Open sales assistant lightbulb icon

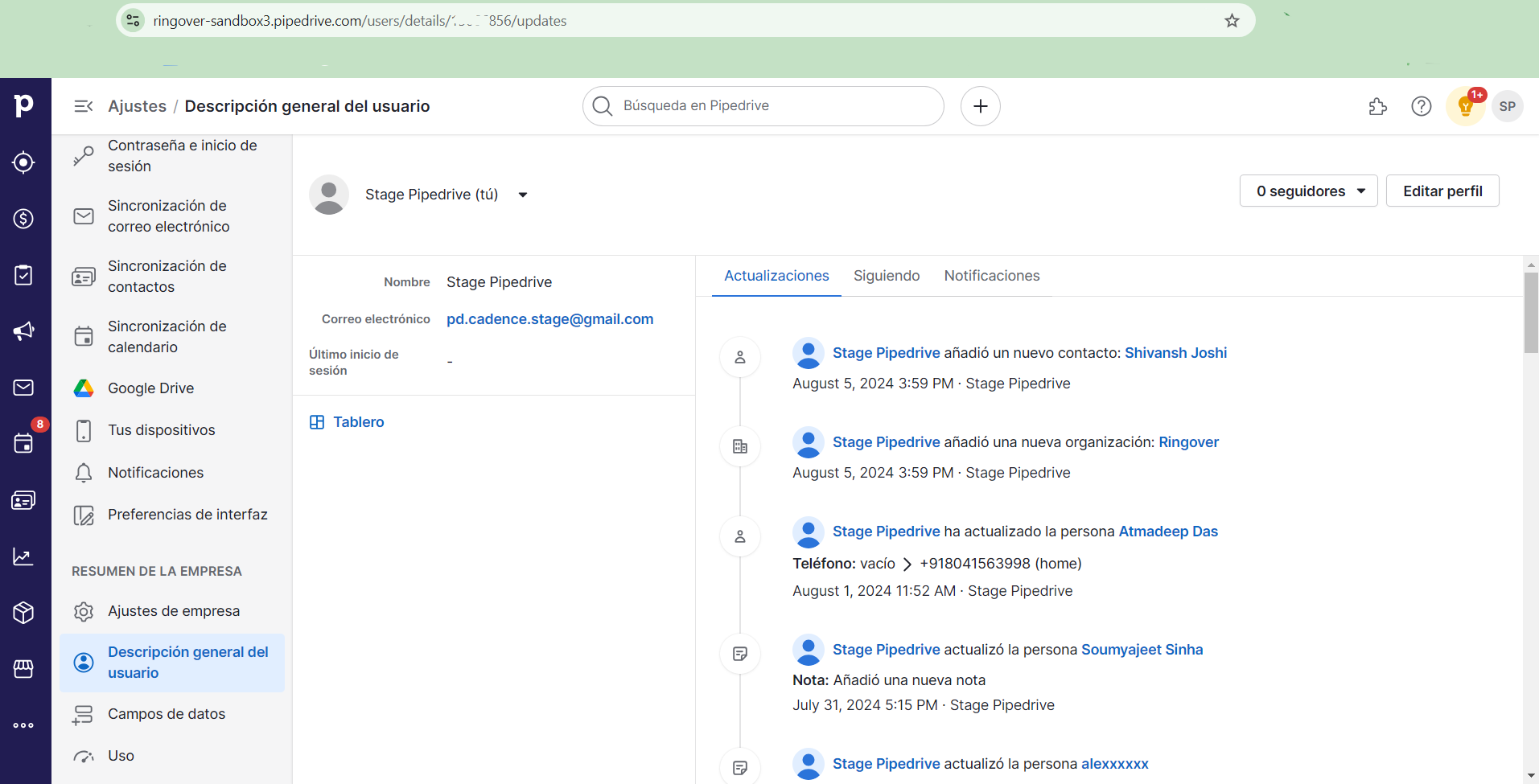coord(1466,107)
